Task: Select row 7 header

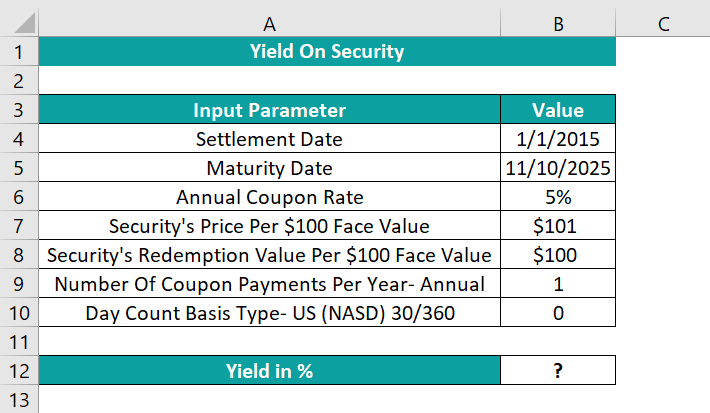Action: click(19, 226)
